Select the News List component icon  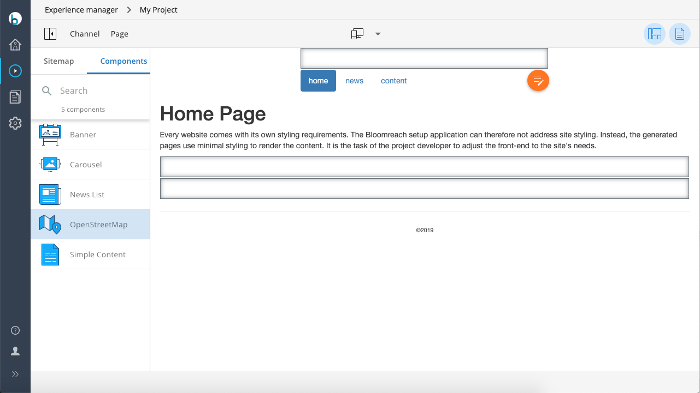pos(50,194)
